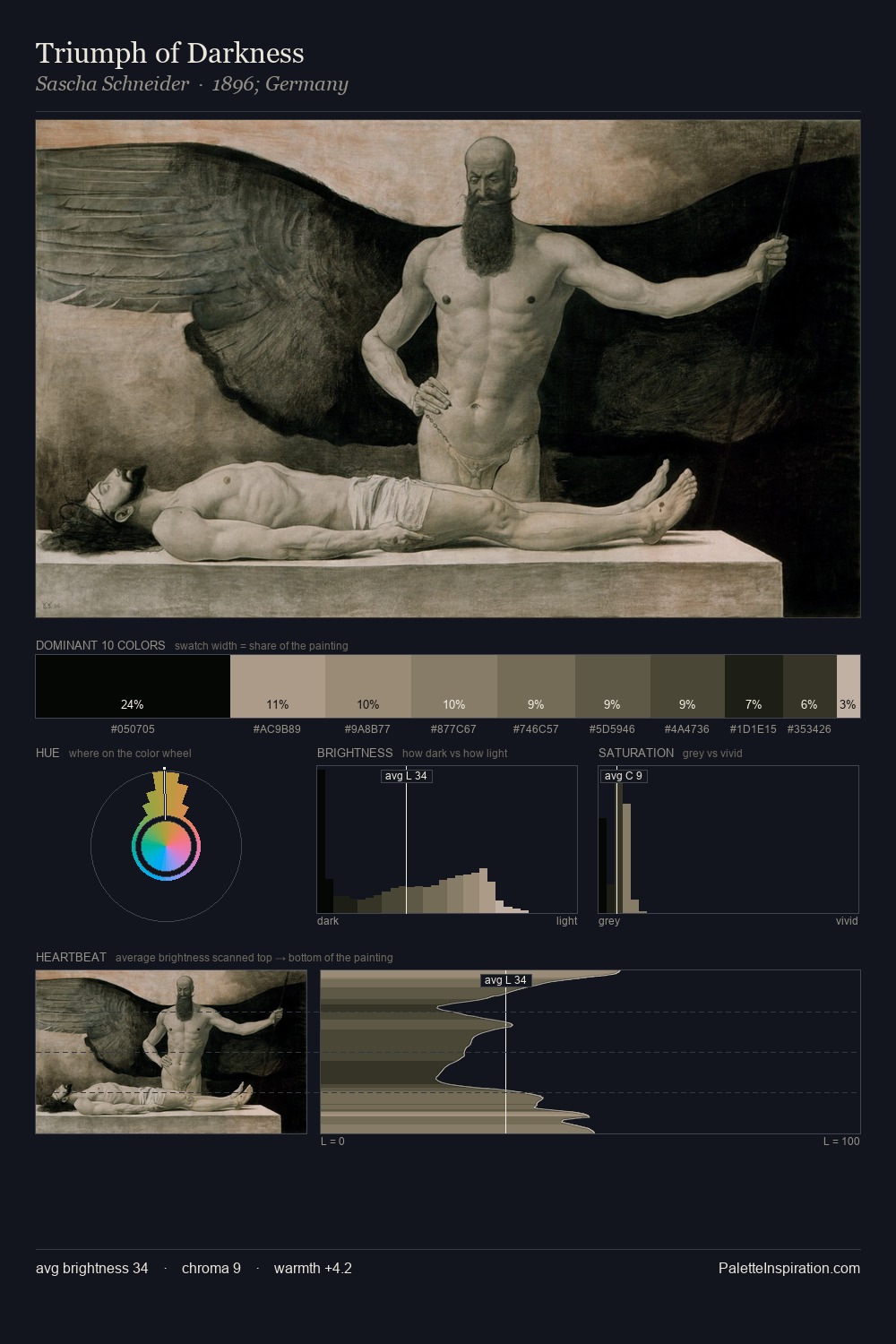Click the hue color wheel chart
Screen dimensions: 896x1344
[x=166, y=845]
